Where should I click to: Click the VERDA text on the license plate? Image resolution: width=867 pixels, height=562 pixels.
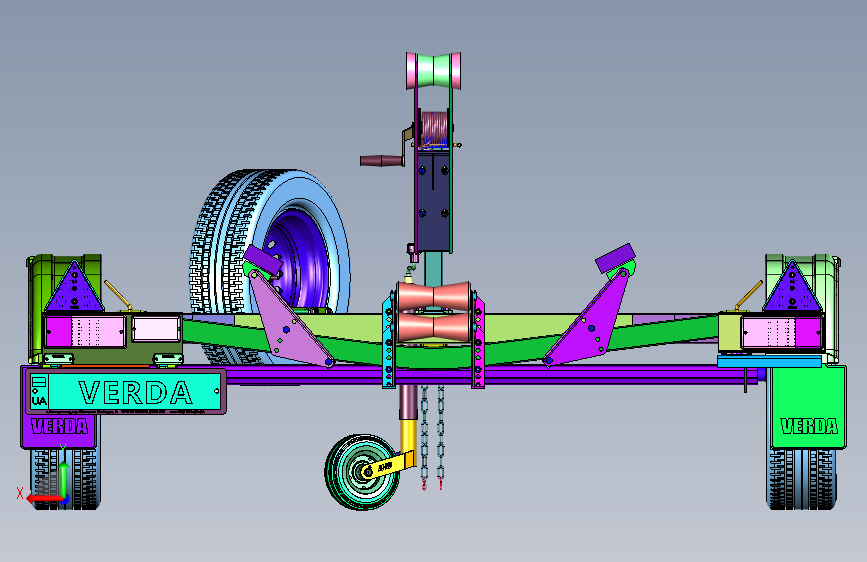tap(135, 392)
